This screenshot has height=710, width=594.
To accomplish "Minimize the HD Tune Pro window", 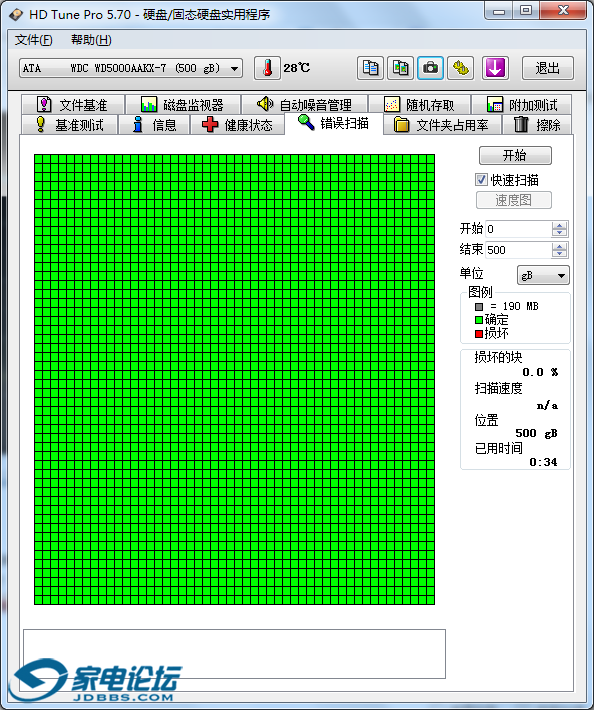I will pos(499,10).
